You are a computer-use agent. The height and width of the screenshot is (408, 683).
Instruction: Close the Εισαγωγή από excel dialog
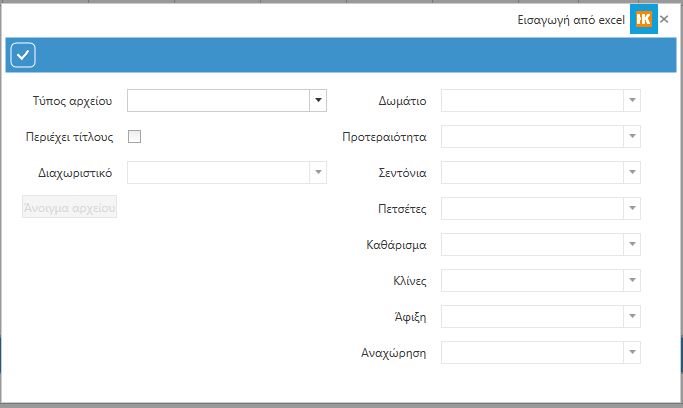click(664, 19)
